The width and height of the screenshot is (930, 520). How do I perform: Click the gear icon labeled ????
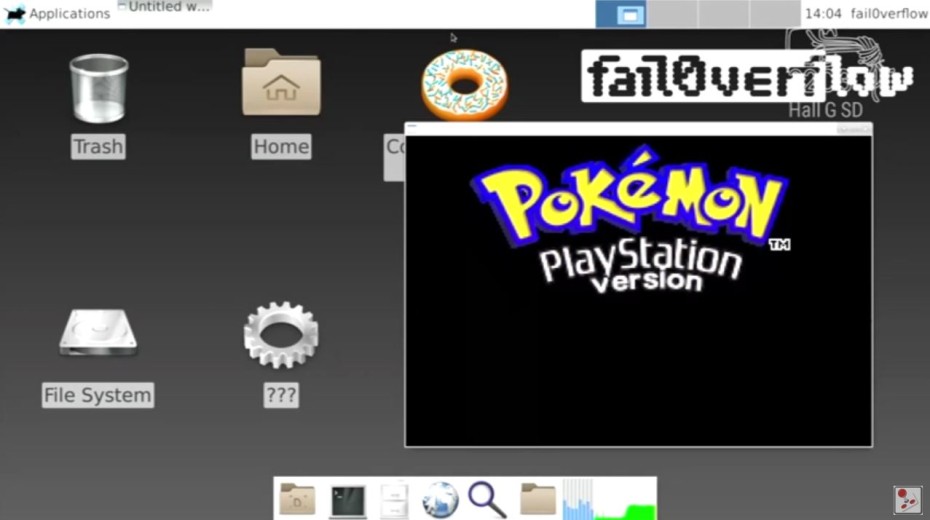click(281, 336)
